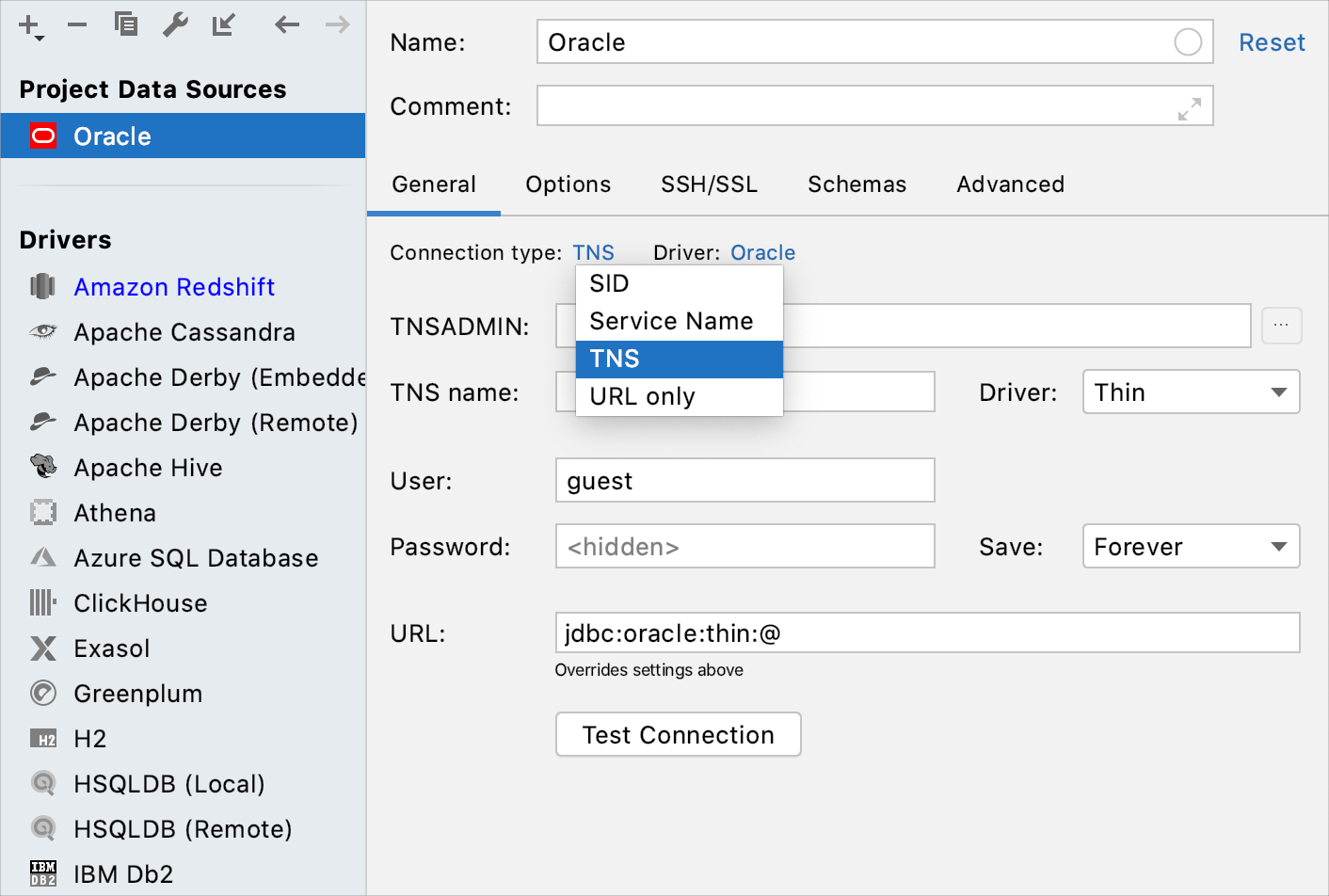Select Oracle in Project Data Sources
This screenshot has width=1329, height=896.
pyautogui.click(x=183, y=136)
